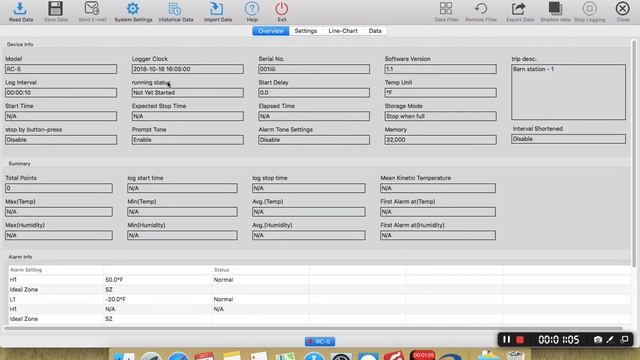Click the Temp Unit field

[440, 93]
